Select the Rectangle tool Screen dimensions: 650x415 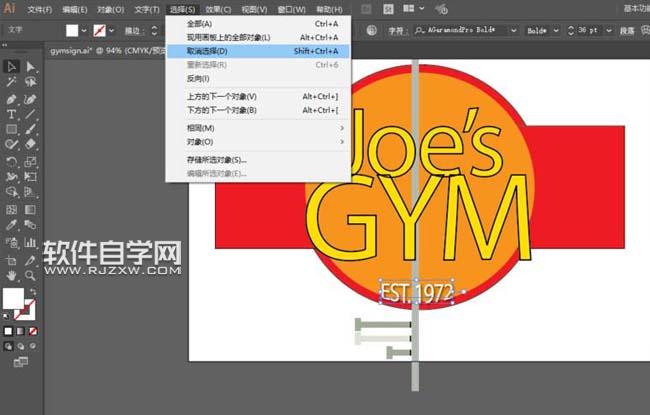tap(11, 129)
